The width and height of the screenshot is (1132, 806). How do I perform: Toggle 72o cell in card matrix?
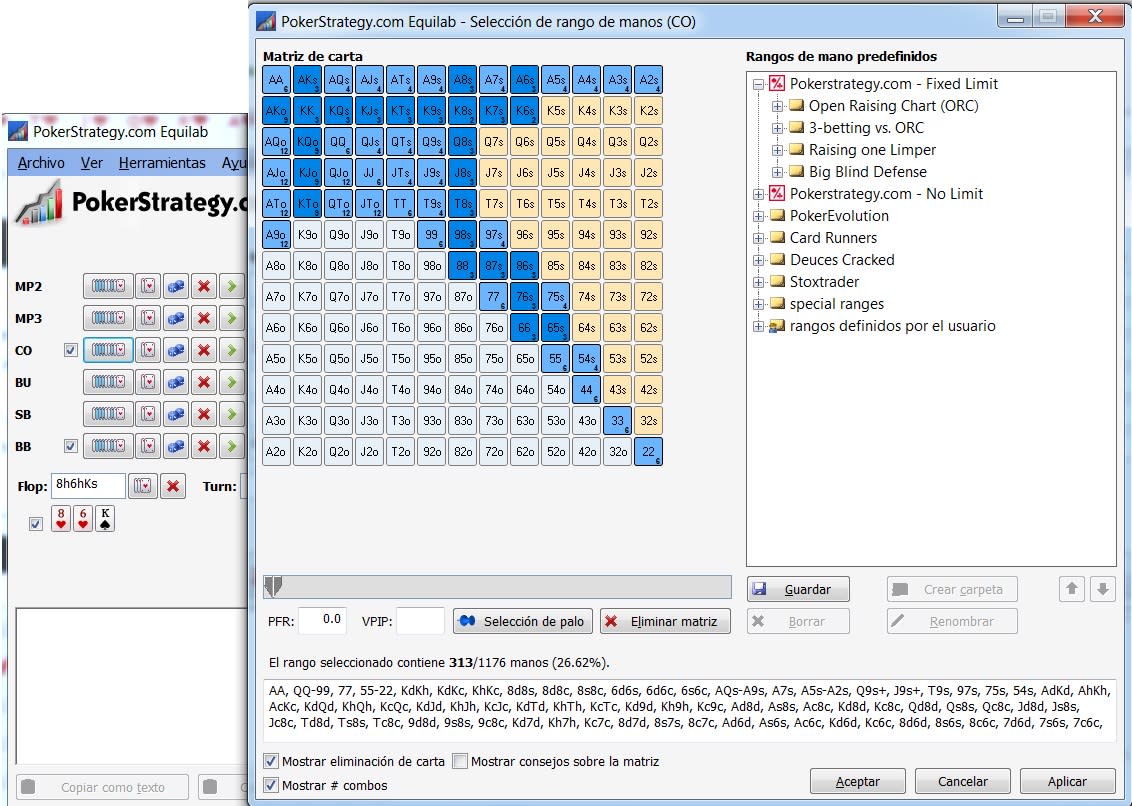tap(494, 451)
